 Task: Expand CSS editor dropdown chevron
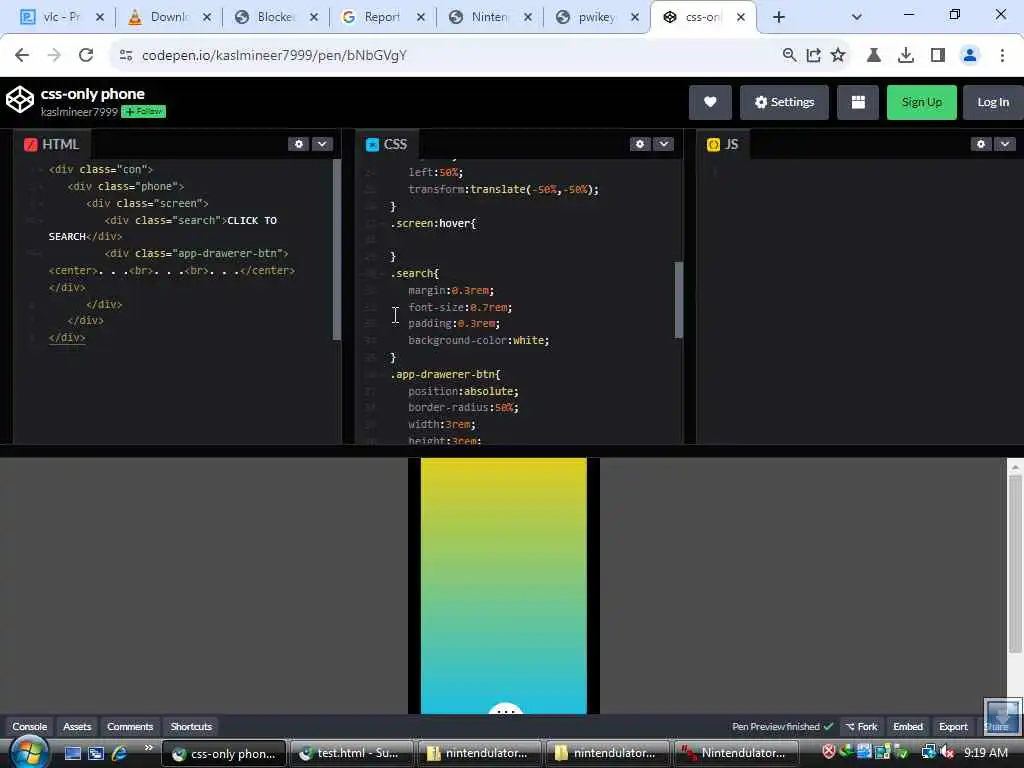point(664,144)
